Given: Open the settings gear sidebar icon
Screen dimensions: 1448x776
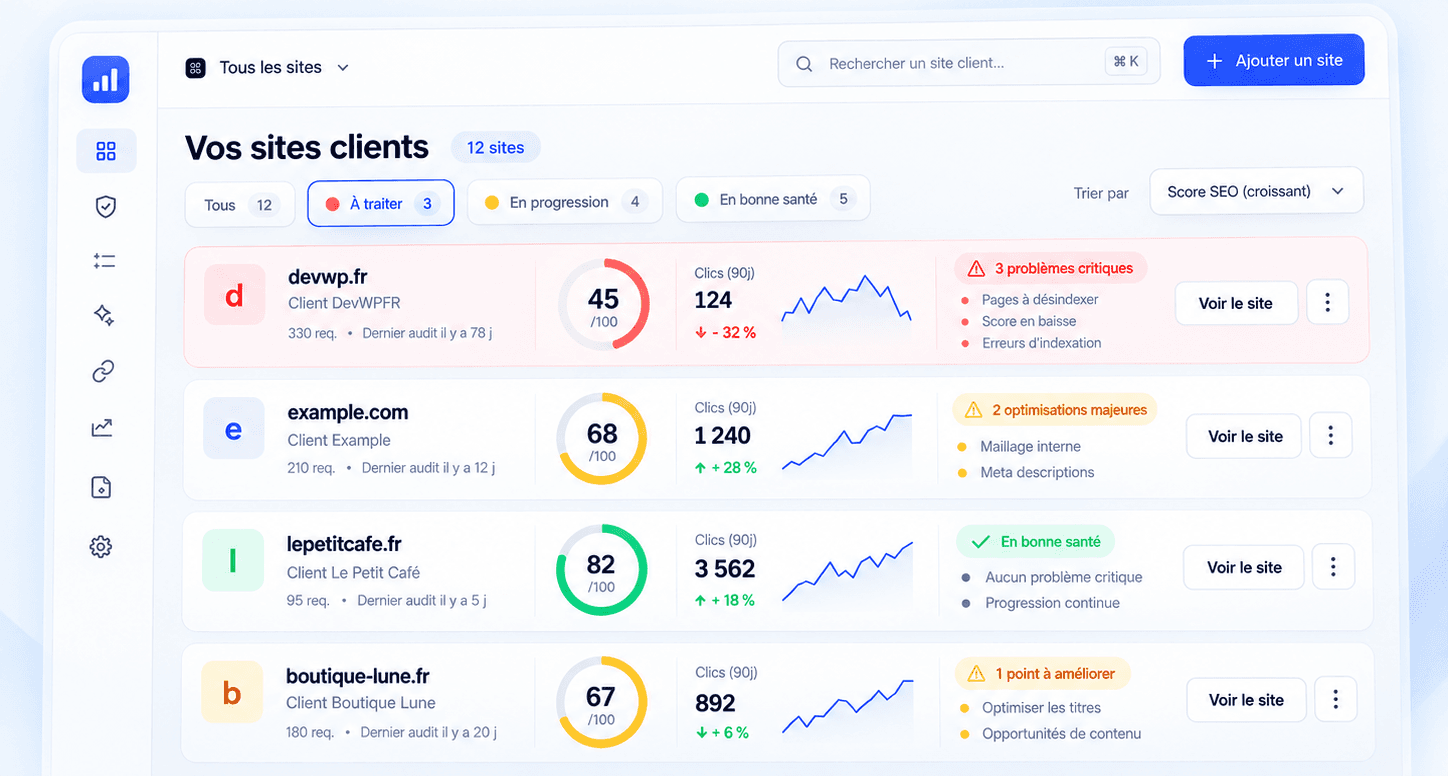Looking at the screenshot, I should pos(100,546).
